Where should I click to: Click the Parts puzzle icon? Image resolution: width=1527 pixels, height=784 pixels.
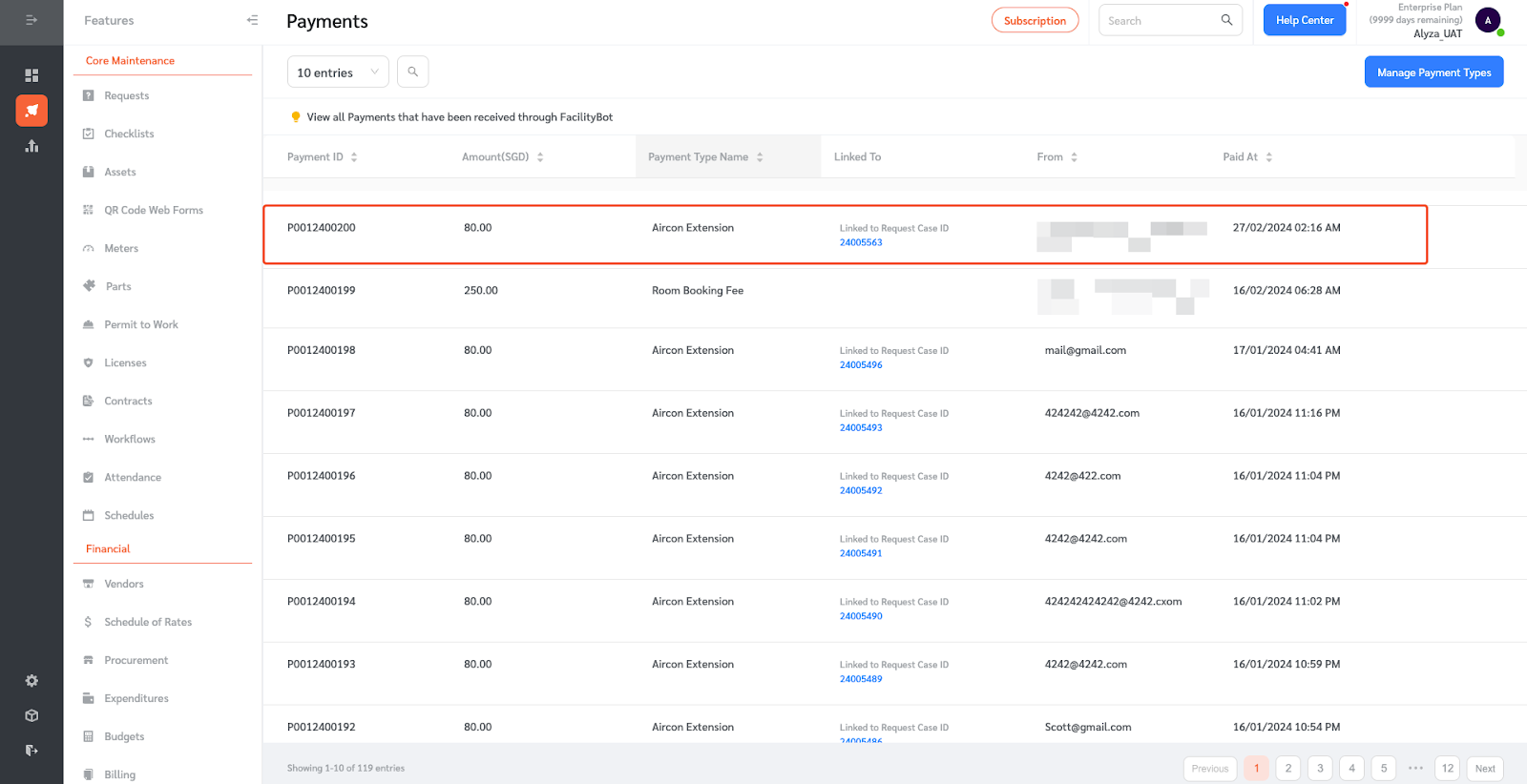click(x=90, y=286)
